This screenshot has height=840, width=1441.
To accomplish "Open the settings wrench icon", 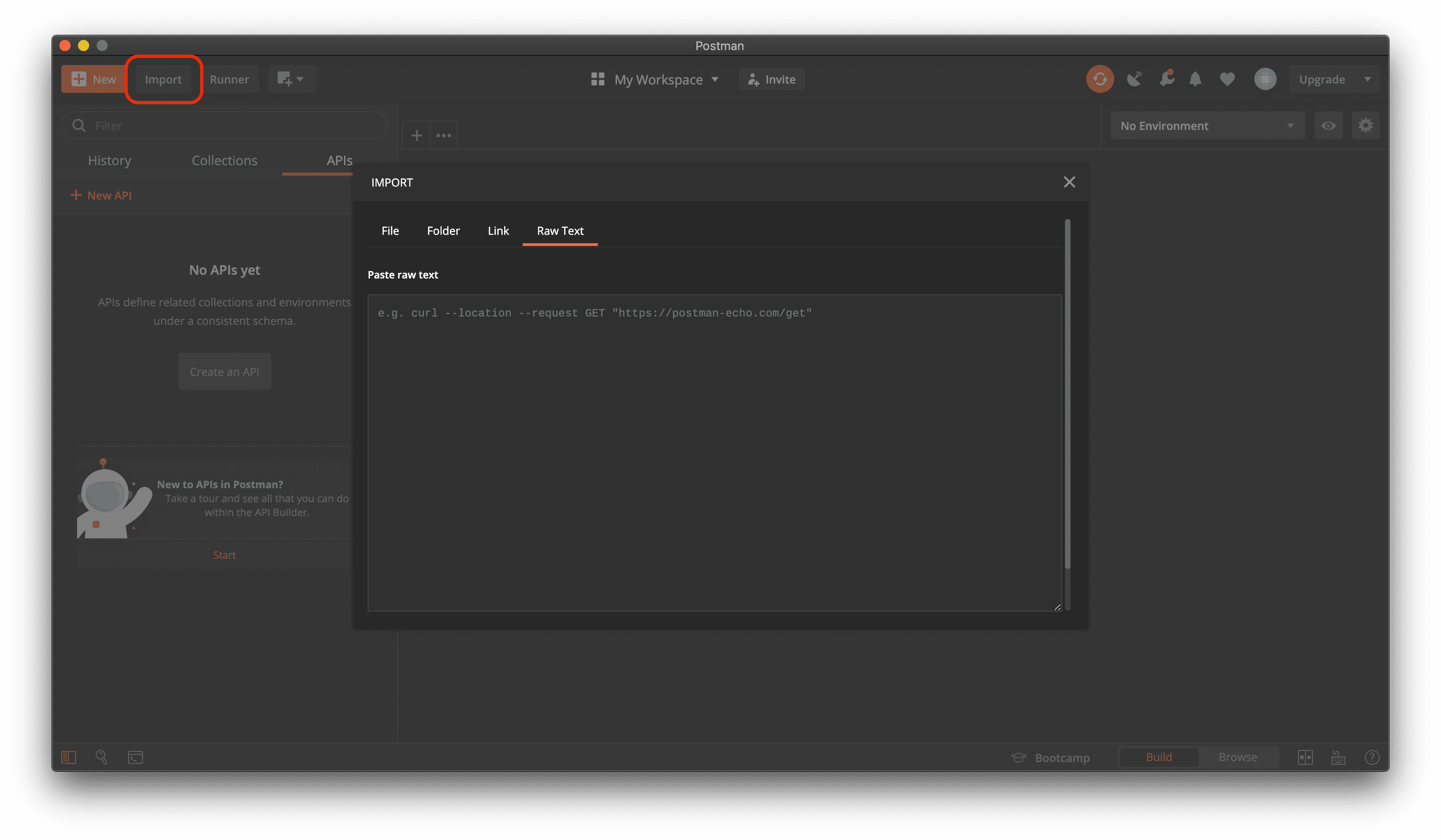I will pos(1166,78).
